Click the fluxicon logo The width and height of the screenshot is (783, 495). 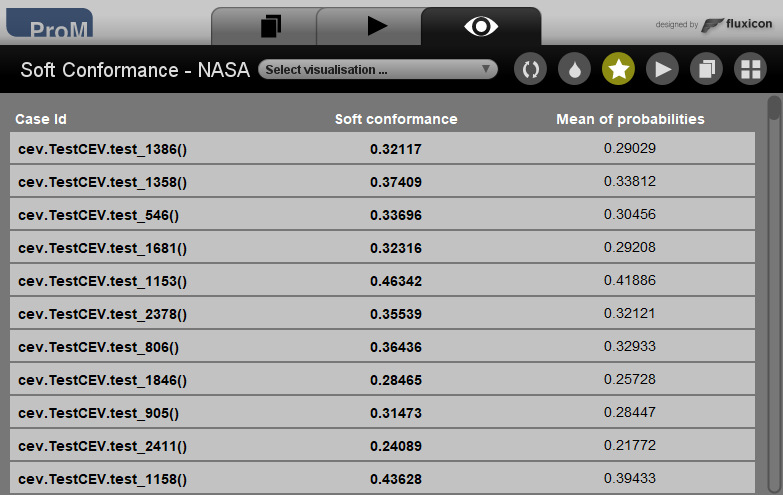tap(737, 25)
